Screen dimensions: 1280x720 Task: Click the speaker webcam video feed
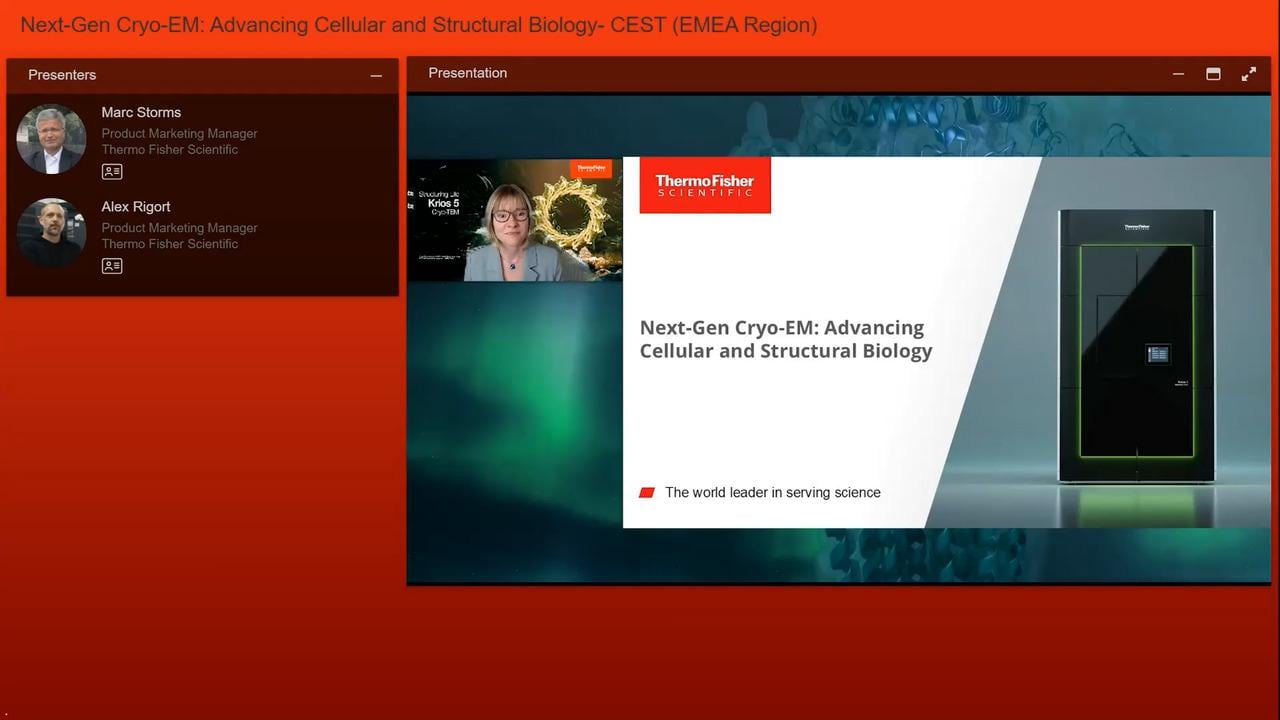click(514, 220)
